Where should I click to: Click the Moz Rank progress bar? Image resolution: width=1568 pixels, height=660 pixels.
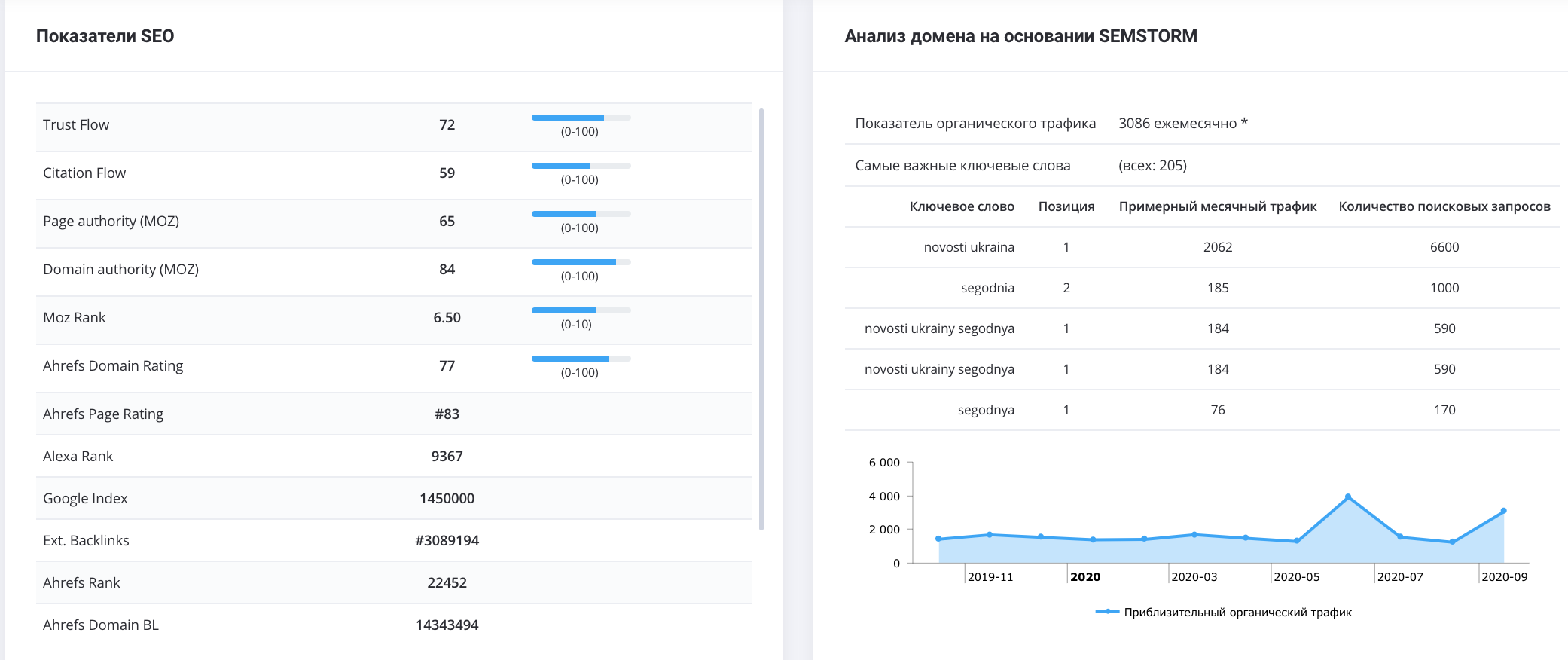[x=581, y=310]
